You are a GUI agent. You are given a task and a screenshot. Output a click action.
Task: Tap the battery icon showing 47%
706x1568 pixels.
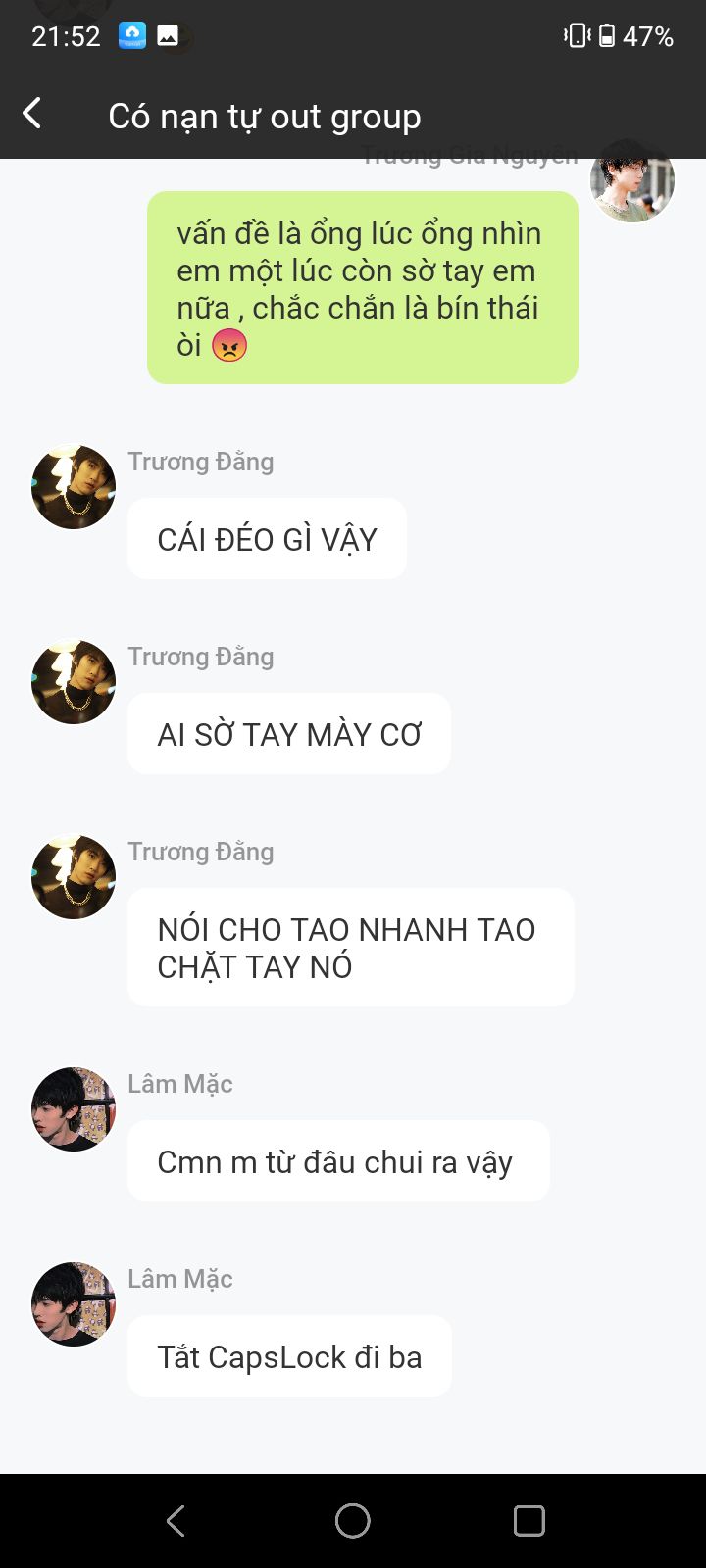coord(607,36)
